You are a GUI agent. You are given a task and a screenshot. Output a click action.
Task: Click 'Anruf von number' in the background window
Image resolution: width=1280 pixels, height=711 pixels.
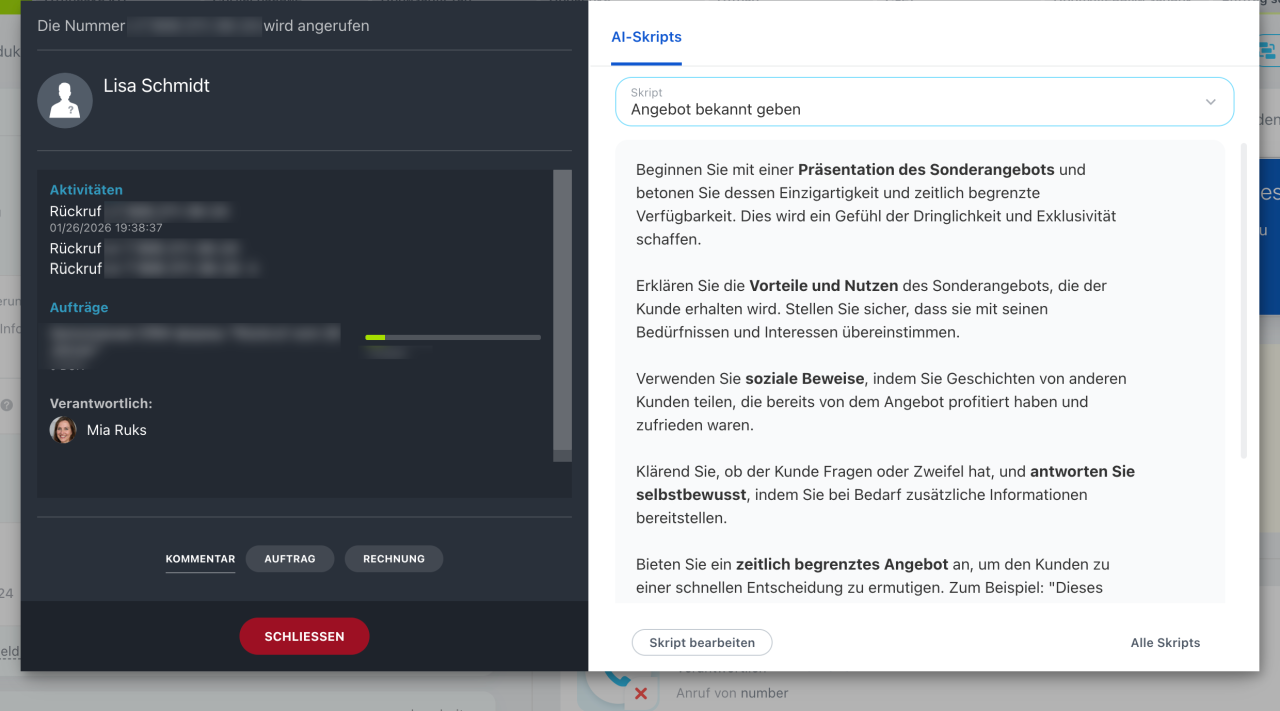[x=732, y=693]
